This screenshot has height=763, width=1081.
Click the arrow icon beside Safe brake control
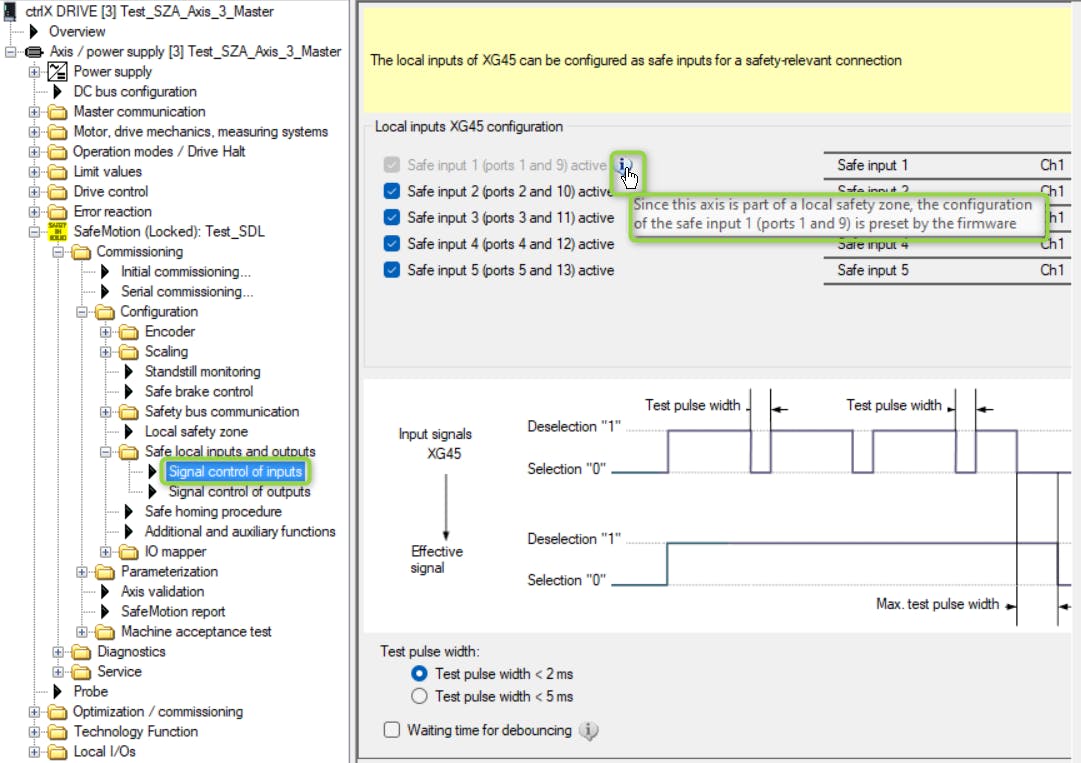(x=129, y=391)
